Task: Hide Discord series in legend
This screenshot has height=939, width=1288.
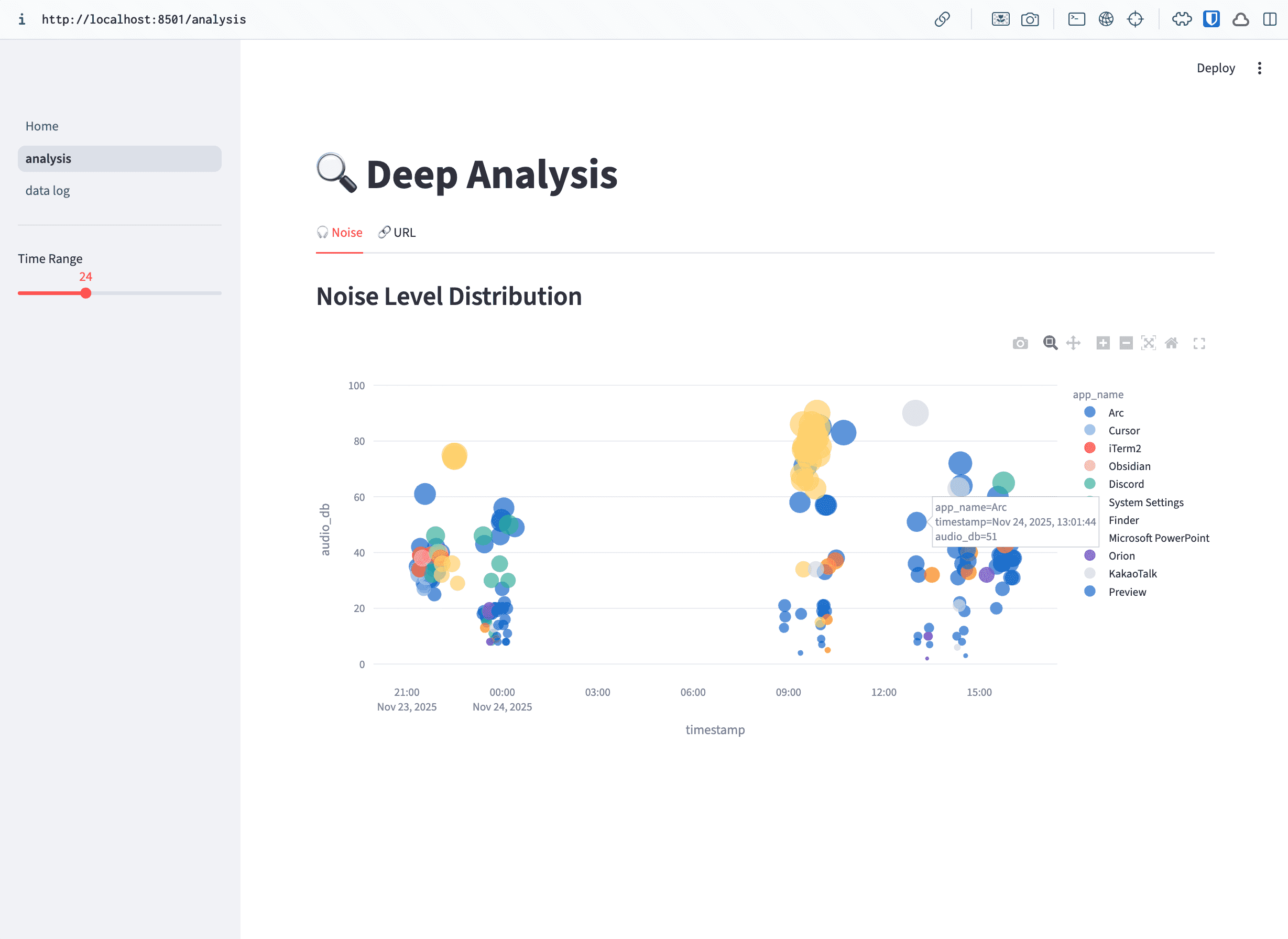Action: pyautogui.click(x=1126, y=484)
